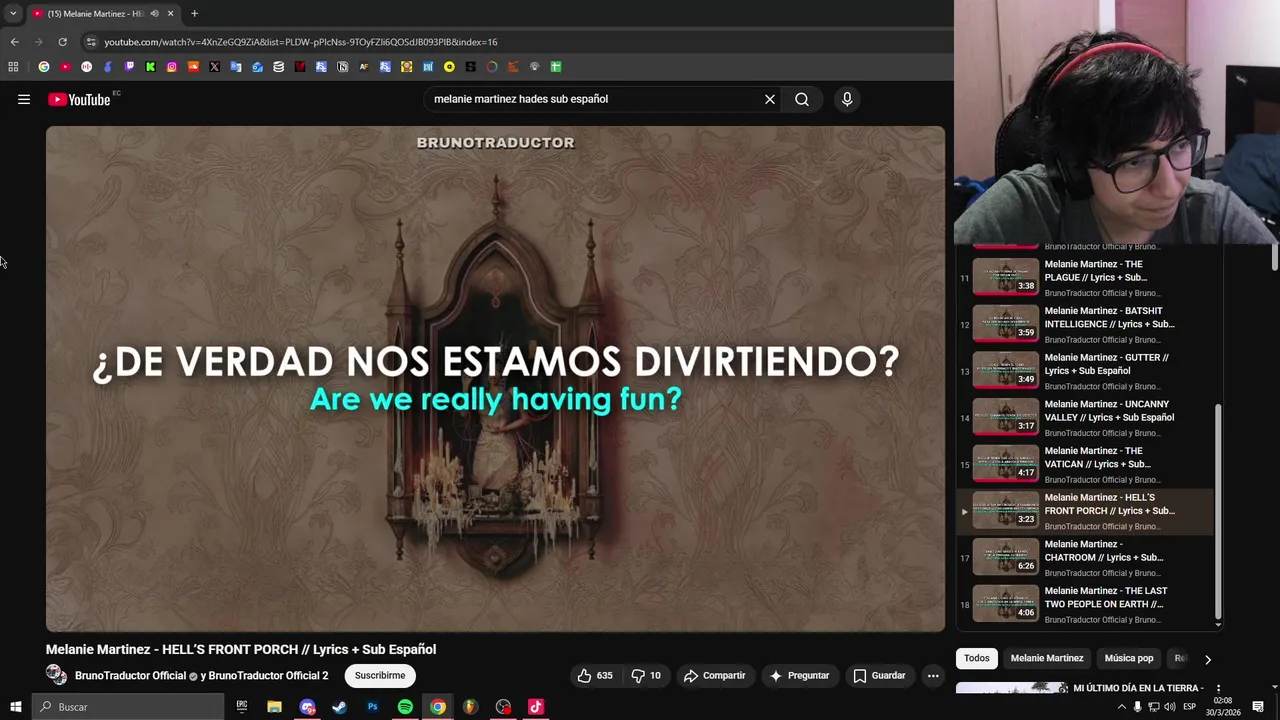Open the notification center icon
Image resolution: width=1280 pixels, height=720 pixels.
[x=1258, y=707]
